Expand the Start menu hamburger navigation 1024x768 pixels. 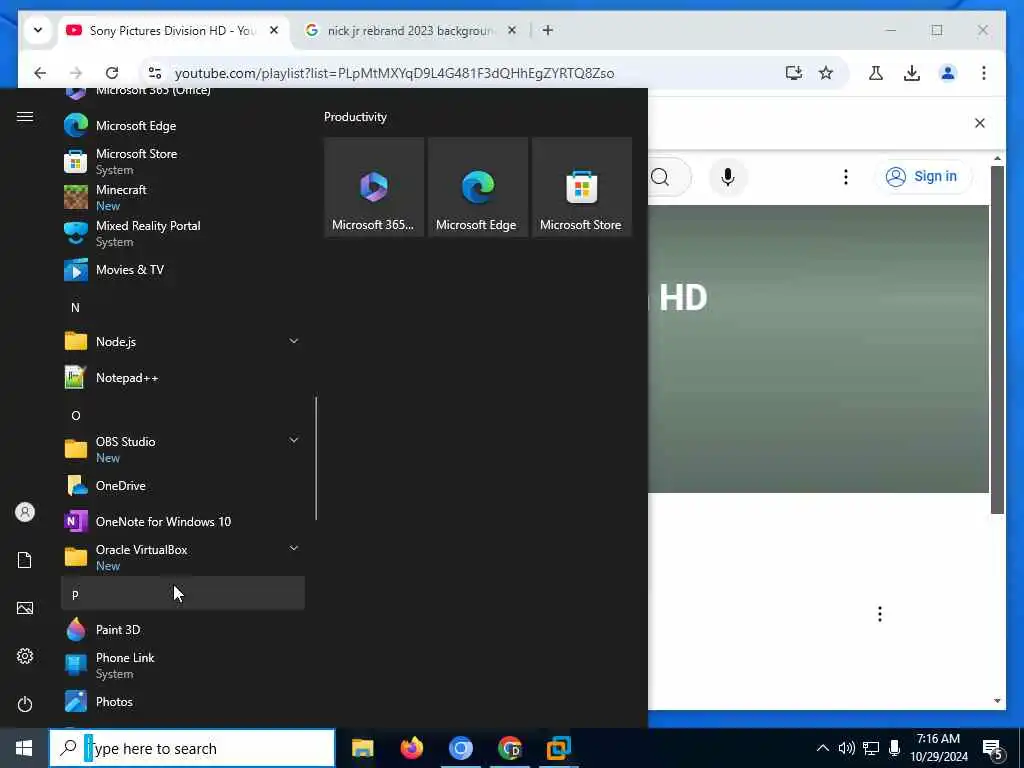tap(25, 117)
